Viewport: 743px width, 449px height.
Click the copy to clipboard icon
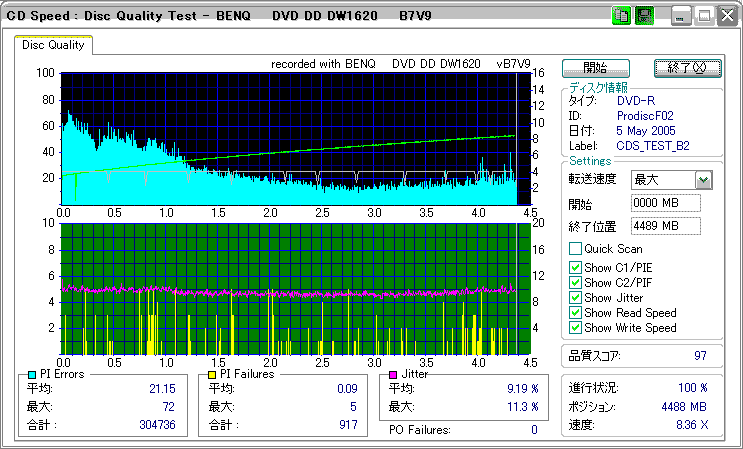coord(620,16)
